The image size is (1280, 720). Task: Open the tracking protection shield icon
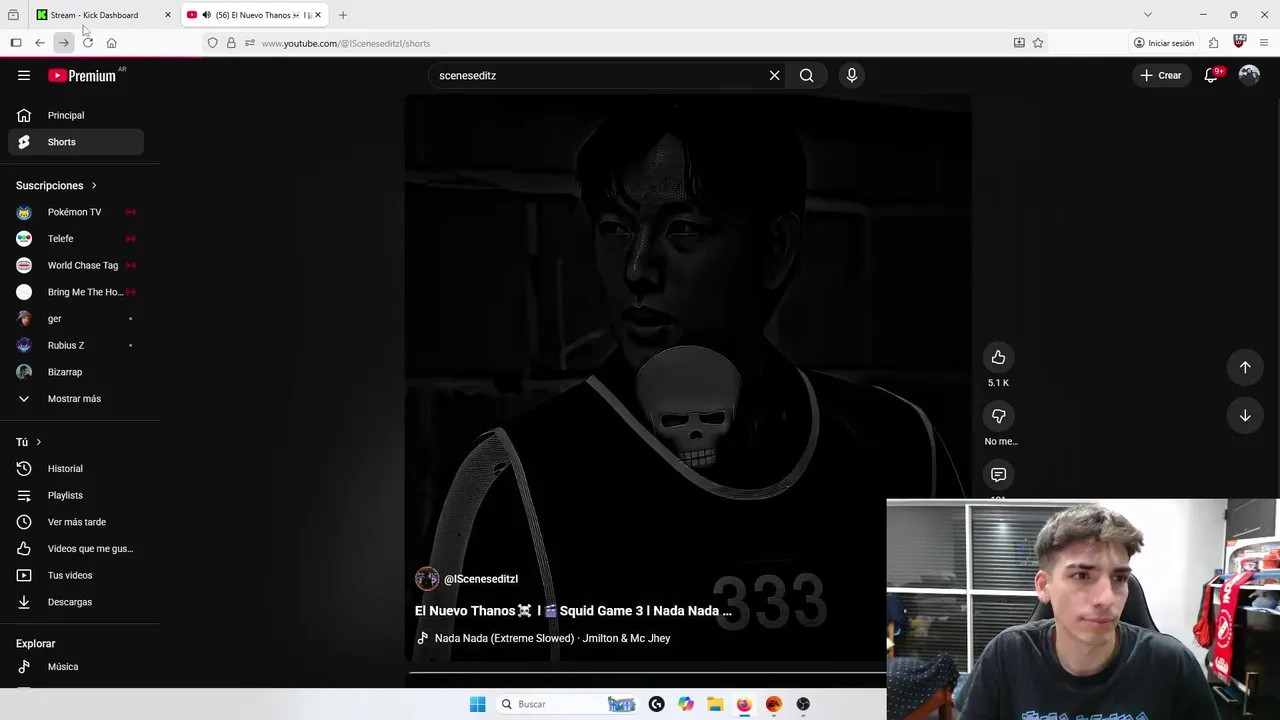pyautogui.click(x=212, y=43)
